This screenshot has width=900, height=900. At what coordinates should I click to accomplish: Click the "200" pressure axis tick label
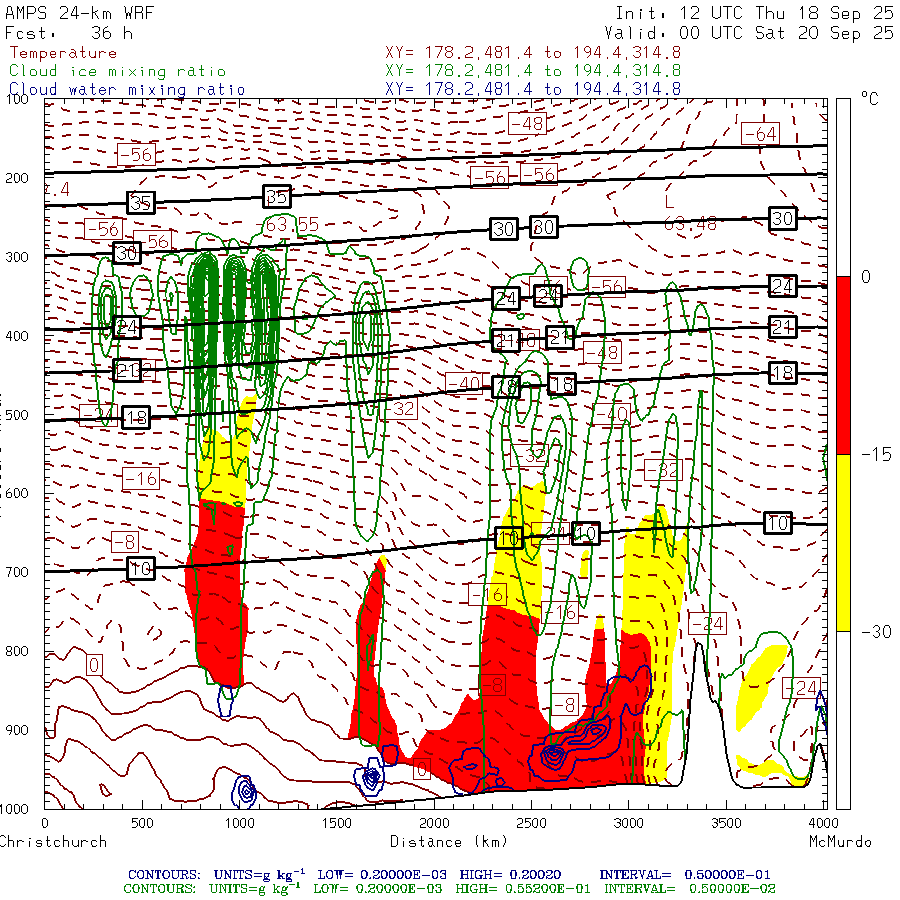pyautogui.click(x=17, y=178)
